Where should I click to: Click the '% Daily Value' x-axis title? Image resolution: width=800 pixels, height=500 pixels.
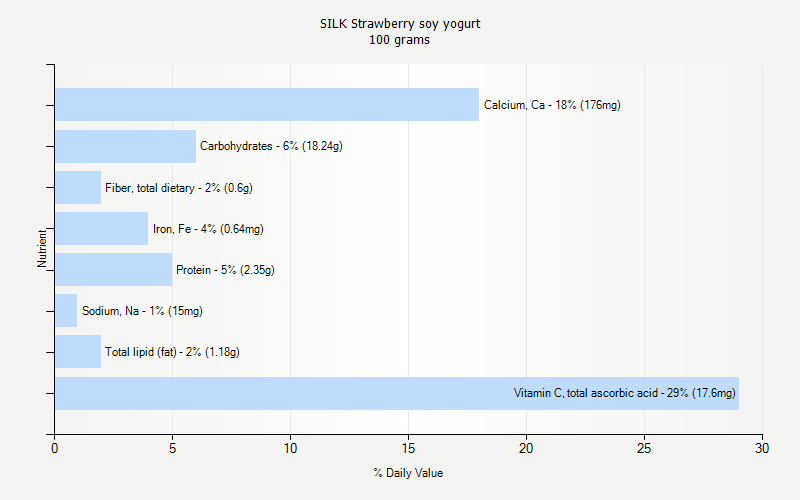(408, 473)
